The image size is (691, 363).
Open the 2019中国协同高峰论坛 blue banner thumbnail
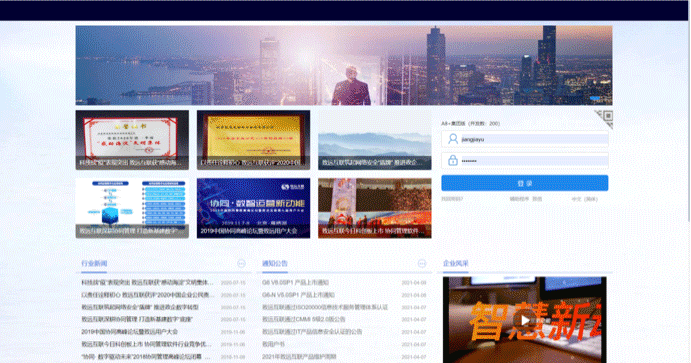tap(253, 208)
